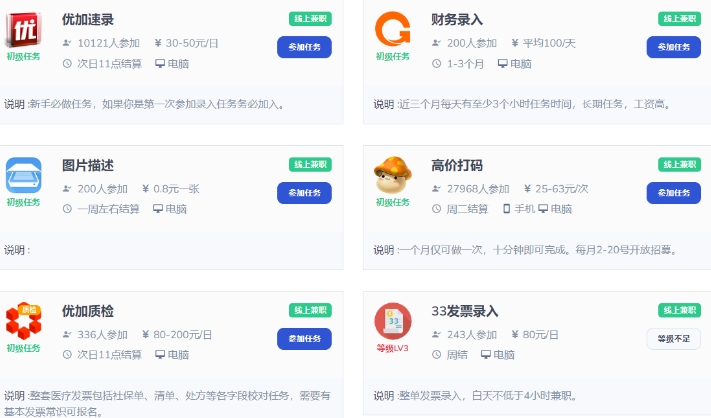Click the clock icon beside 周结
Screen dimensions: 711x418
coord(436,355)
